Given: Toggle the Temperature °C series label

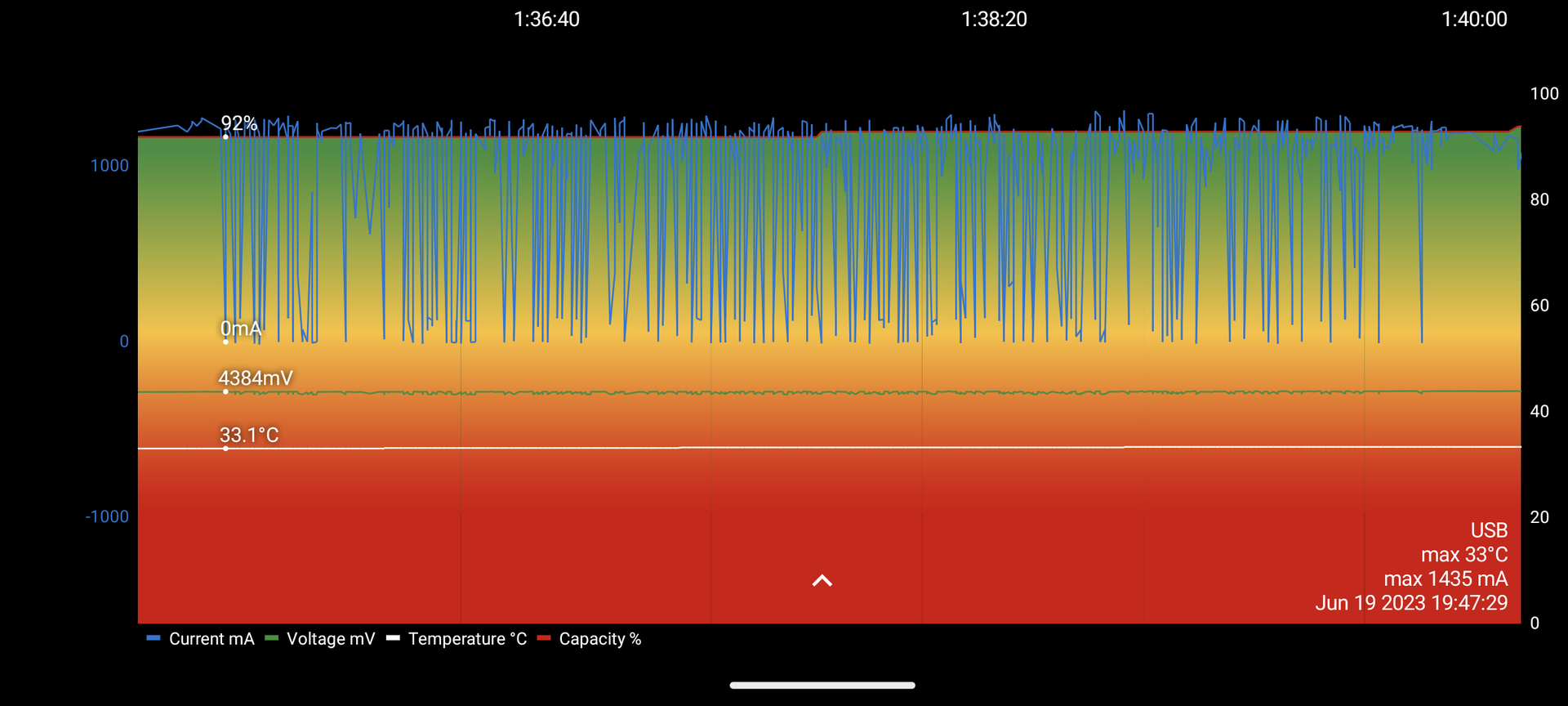Looking at the screenshot, I should tap(467, 639).
